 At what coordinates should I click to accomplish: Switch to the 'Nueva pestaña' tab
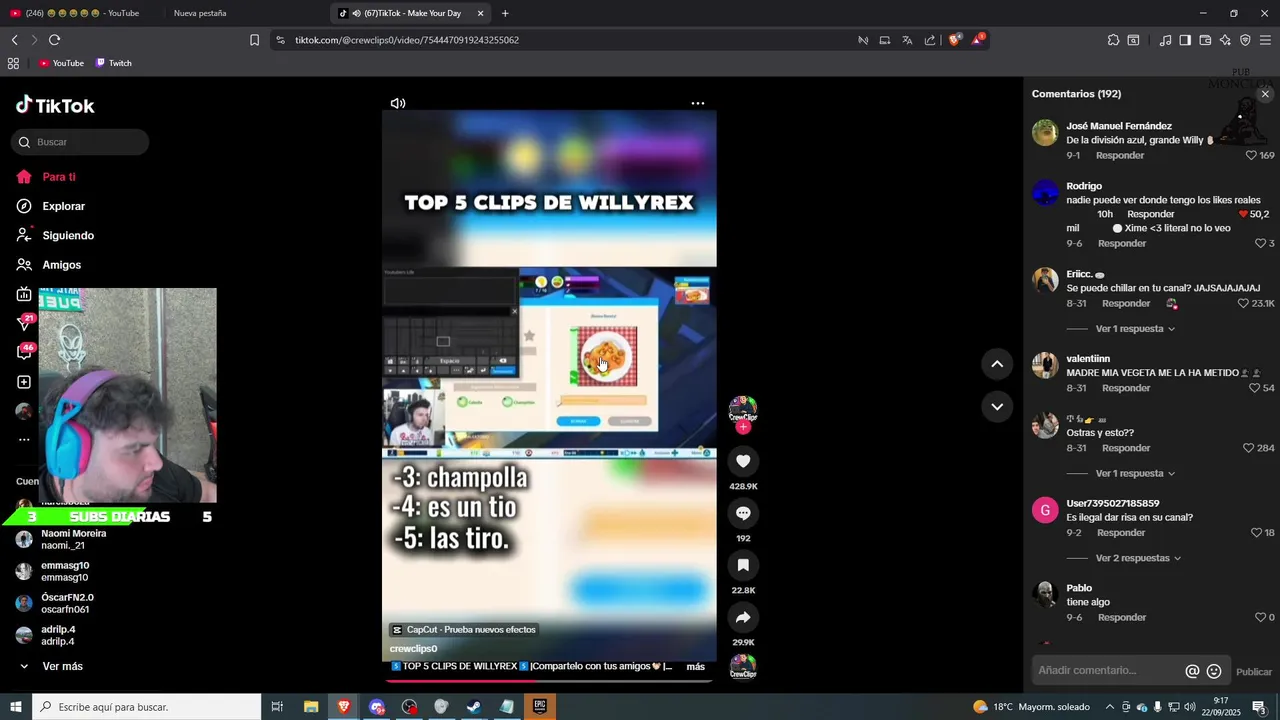[x=200, y=13]
